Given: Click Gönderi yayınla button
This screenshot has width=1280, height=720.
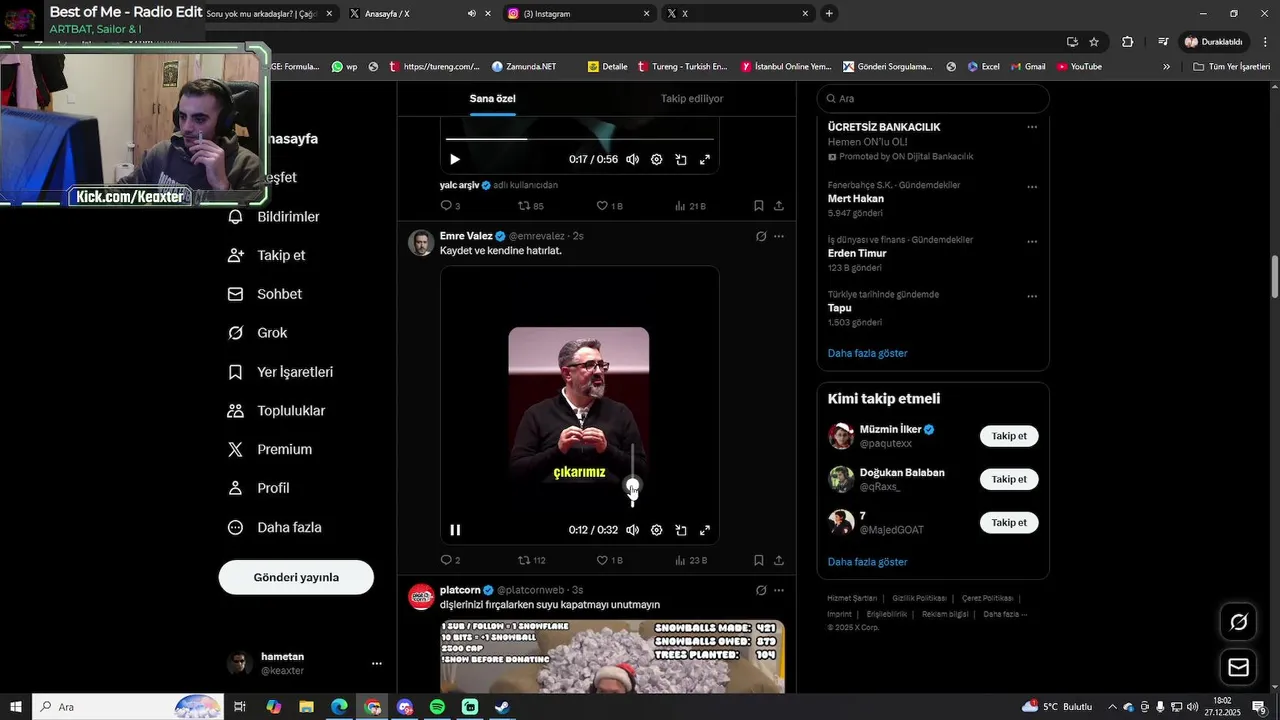Looking at the screenshot, I should pyautogui.click(x=296, y=577).
